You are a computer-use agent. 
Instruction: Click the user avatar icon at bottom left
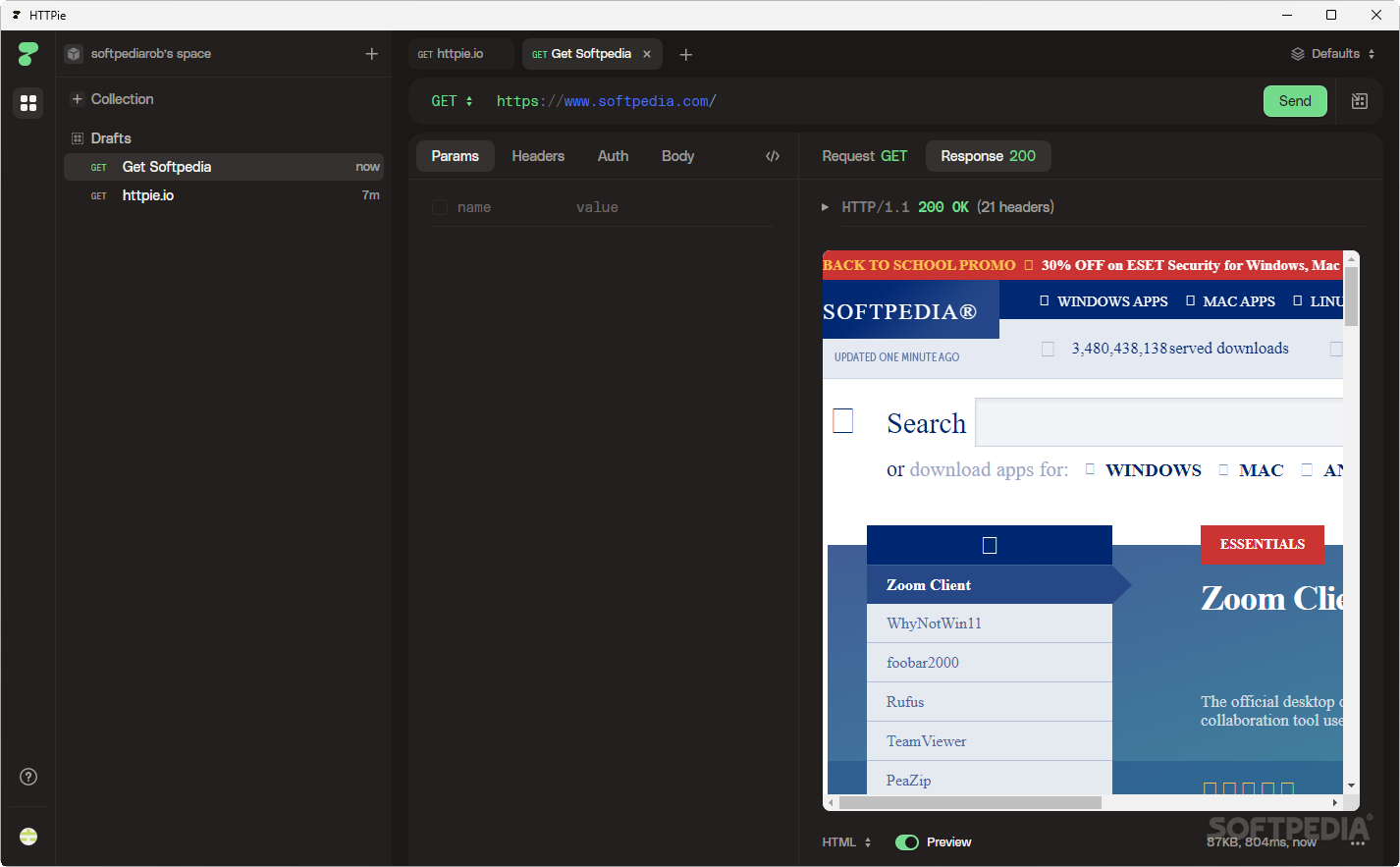pyautogui.click(x=28, y=837)
